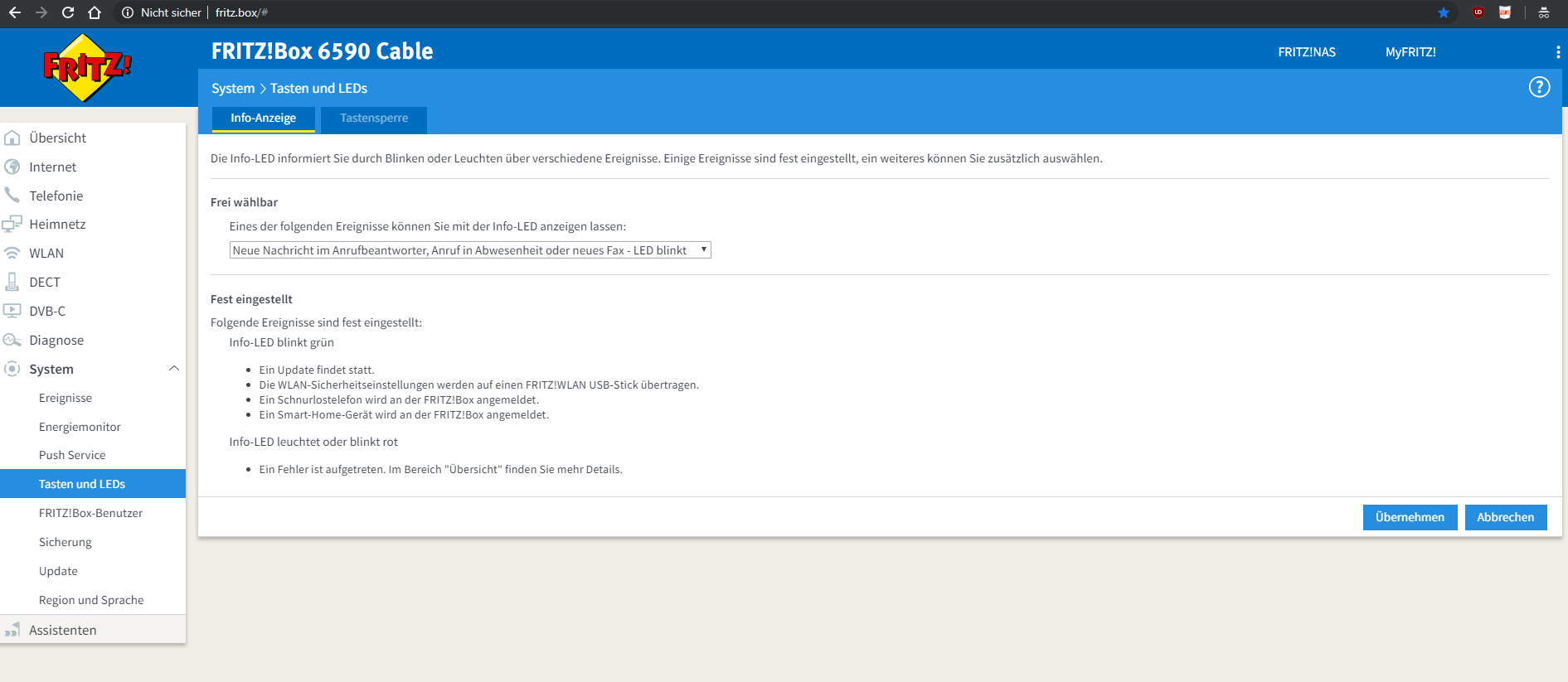Click the FRITZ!Box 6590 Cable title
Viewport: 1568px width, 682px height.
pyautogui.click(x=323, y=51)
